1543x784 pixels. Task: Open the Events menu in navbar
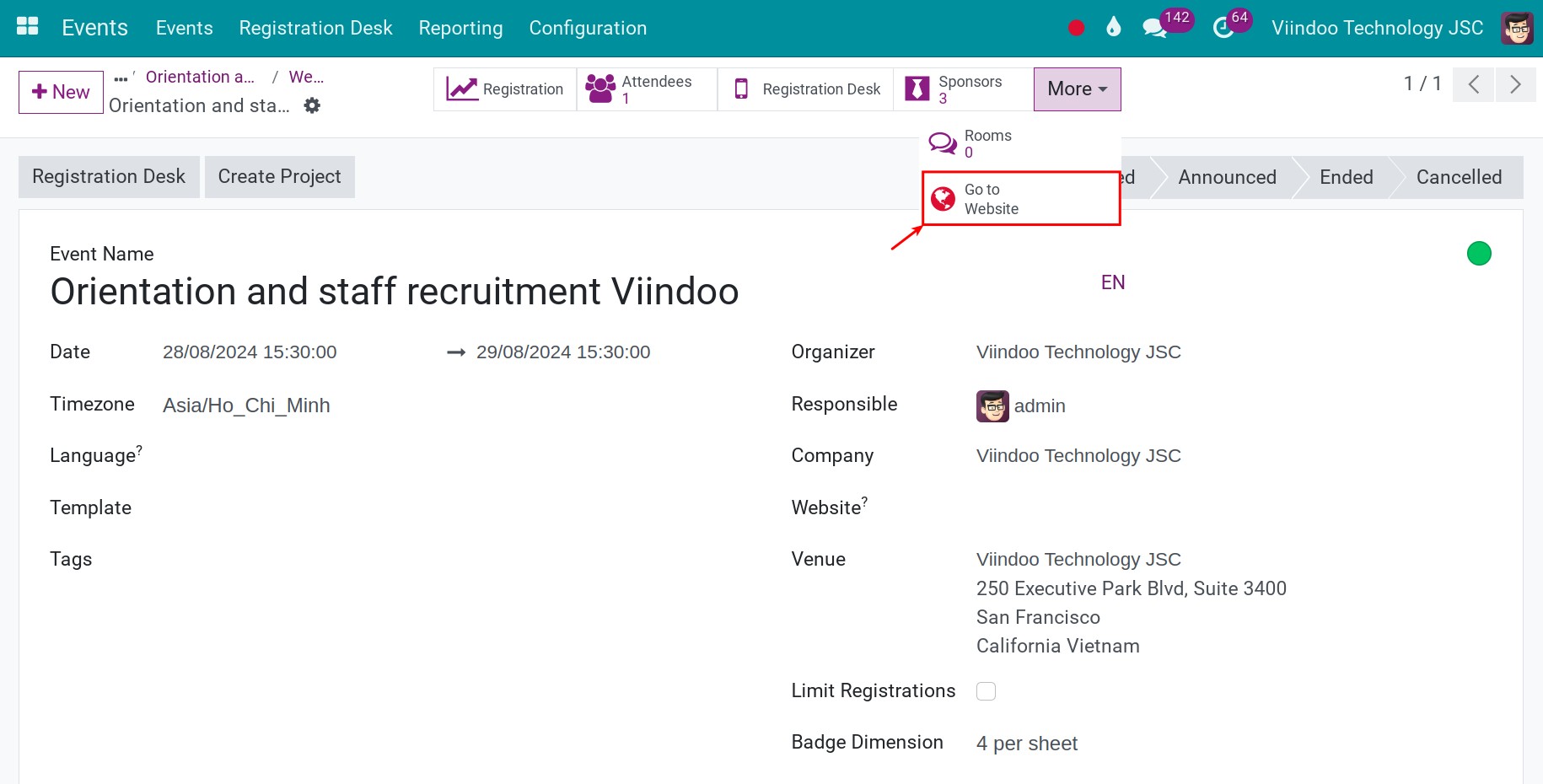pyautogui.click(x=185, y=28)
